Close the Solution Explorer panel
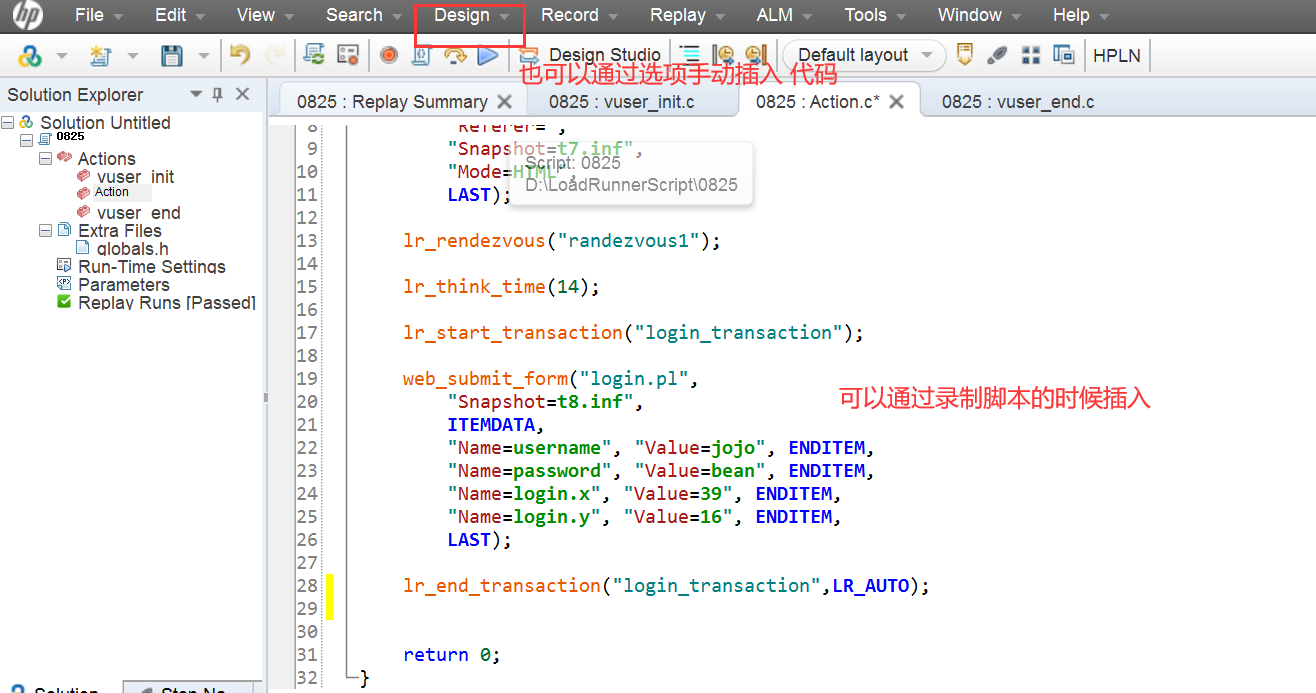 [x=242, y=94]
